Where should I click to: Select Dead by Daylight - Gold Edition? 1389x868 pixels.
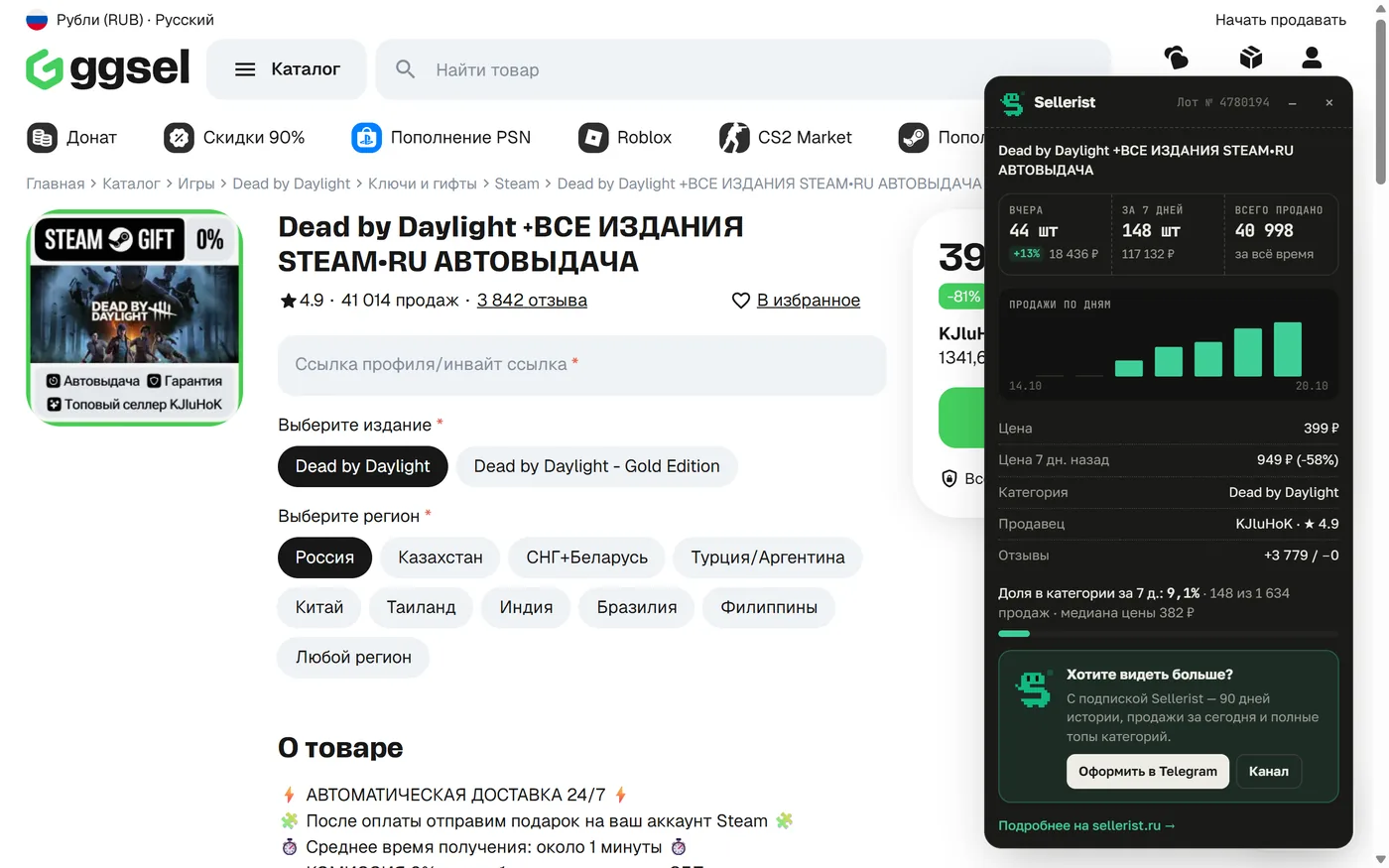click(x=597, y=466)
